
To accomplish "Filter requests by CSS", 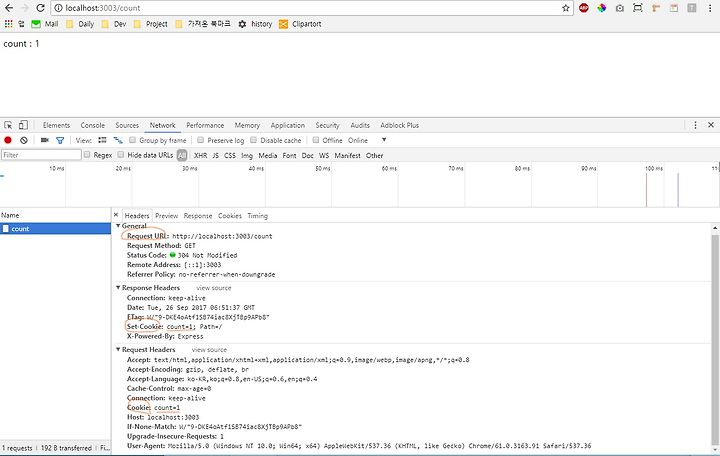I will tap(230, 155).
